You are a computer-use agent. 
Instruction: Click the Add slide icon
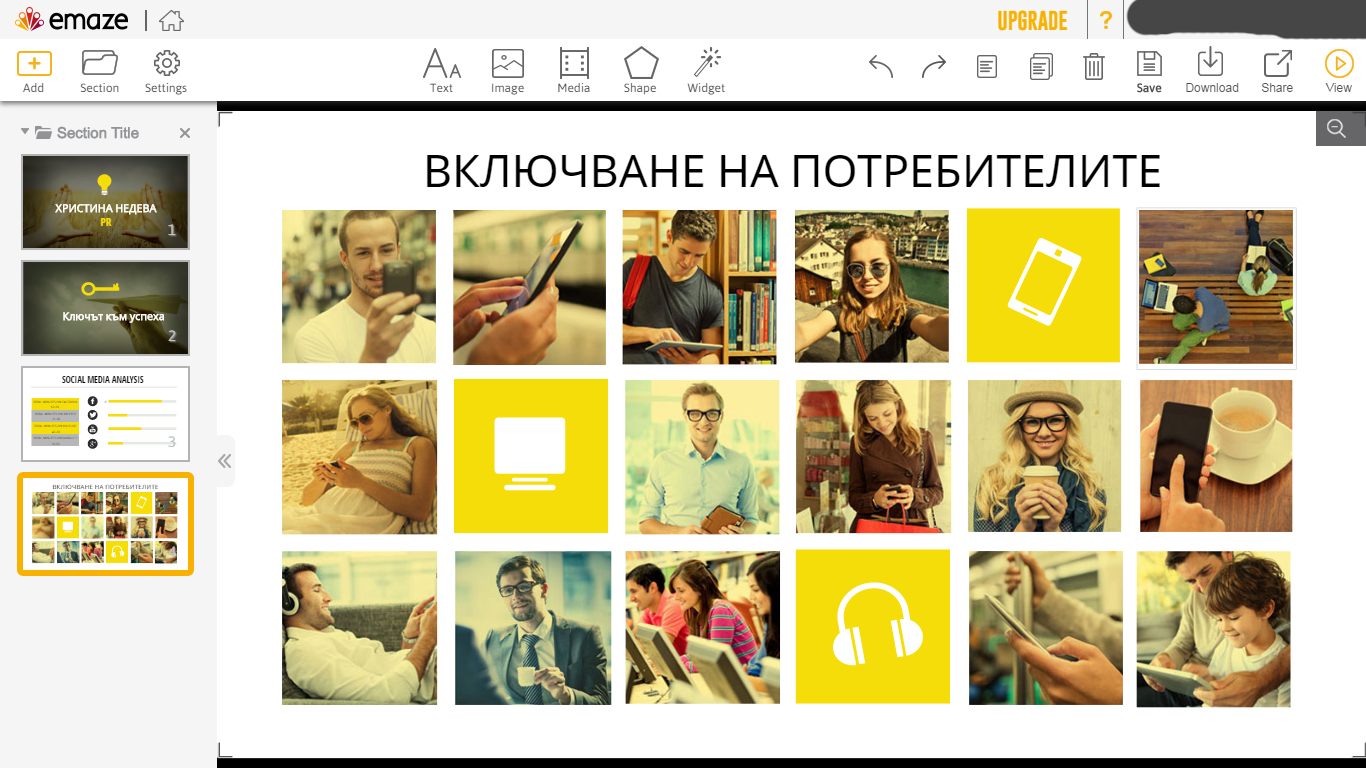(34, 65)
